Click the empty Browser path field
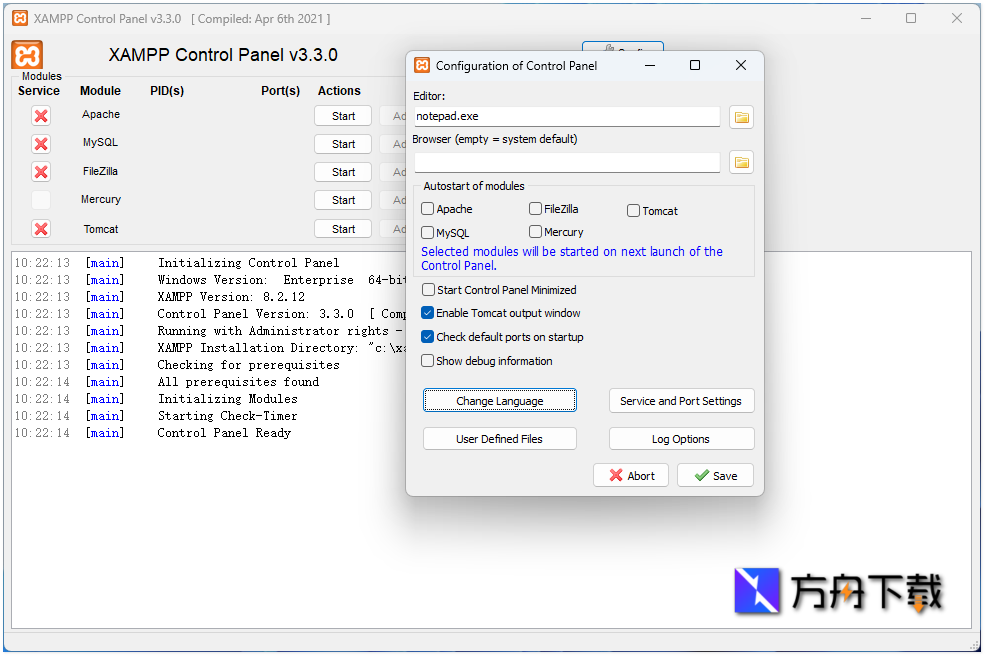Viewport: 985px width, 656px height. click(x=567, y=162)
